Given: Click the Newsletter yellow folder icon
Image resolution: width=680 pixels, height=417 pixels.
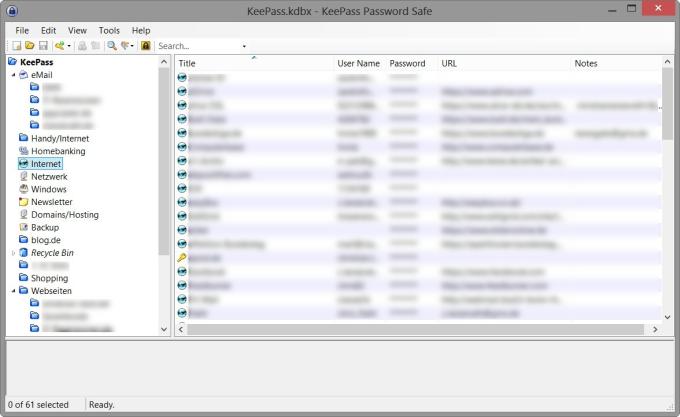Looking at the screenshot, I should coord(23,202).
